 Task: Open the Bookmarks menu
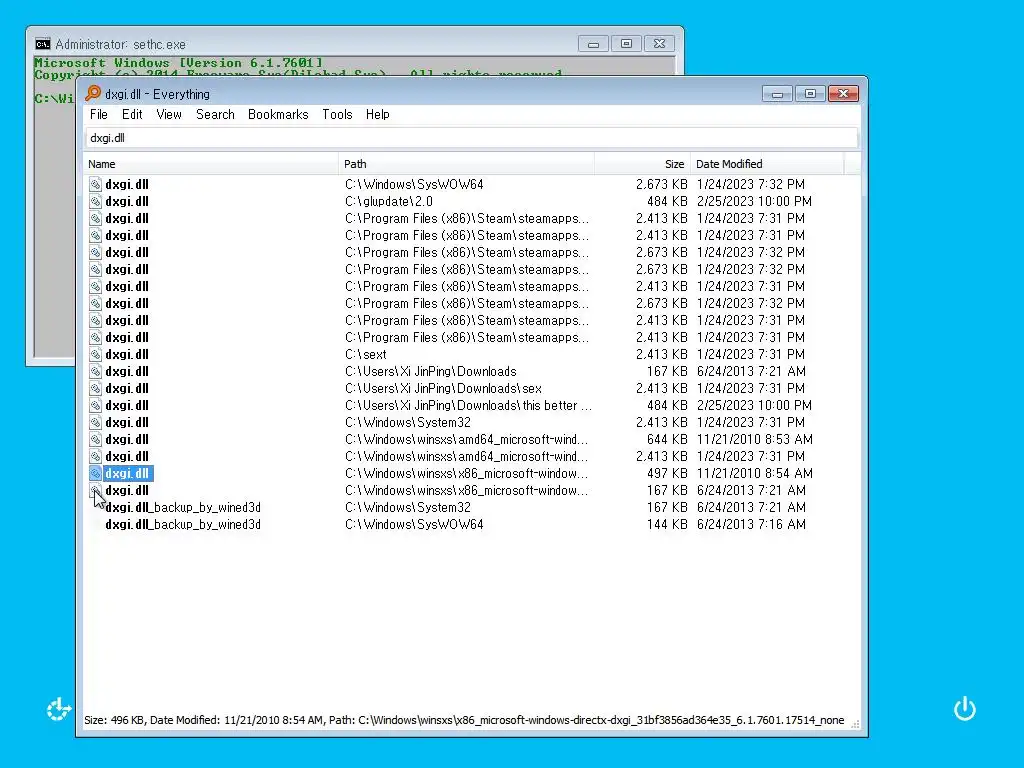(278, 114)
